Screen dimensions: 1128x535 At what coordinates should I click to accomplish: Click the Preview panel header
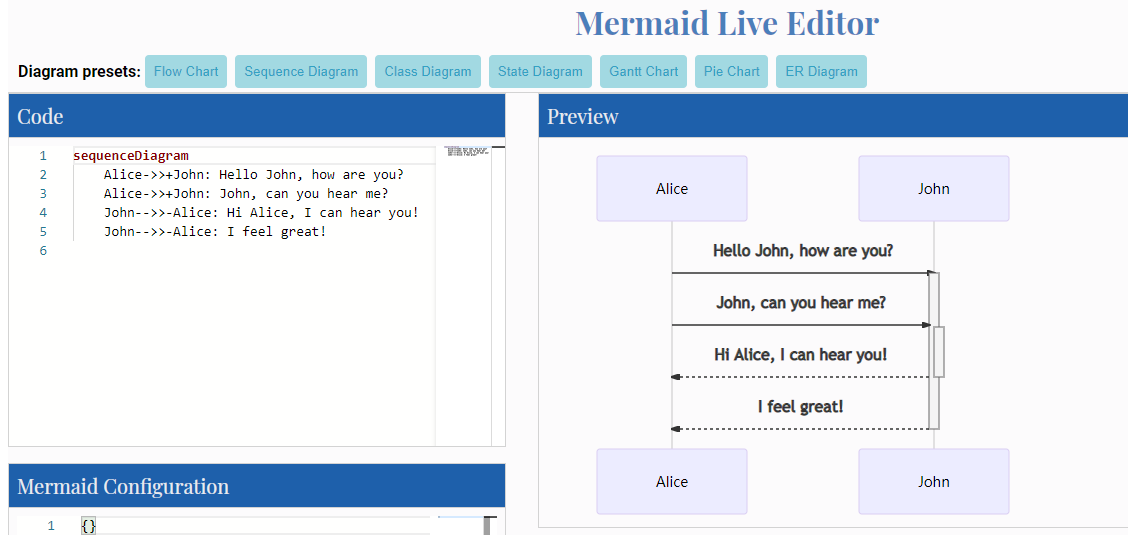click(832, 116)
